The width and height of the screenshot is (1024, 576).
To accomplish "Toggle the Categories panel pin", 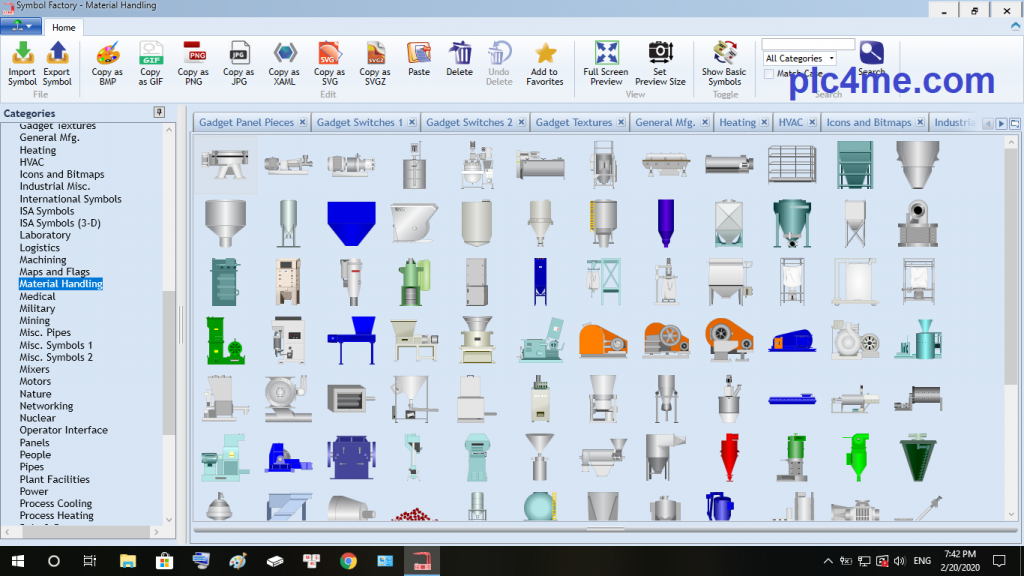I will pyautogui.click(x=158, y=112).
